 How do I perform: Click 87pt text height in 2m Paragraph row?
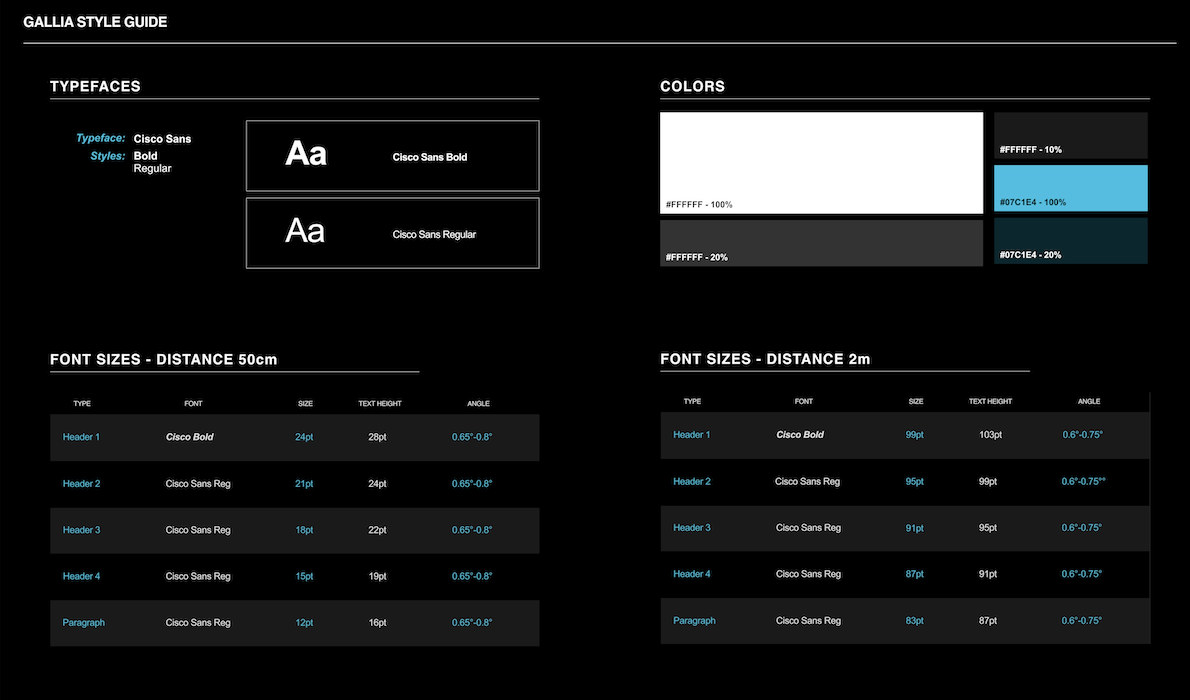coord(987,620)
